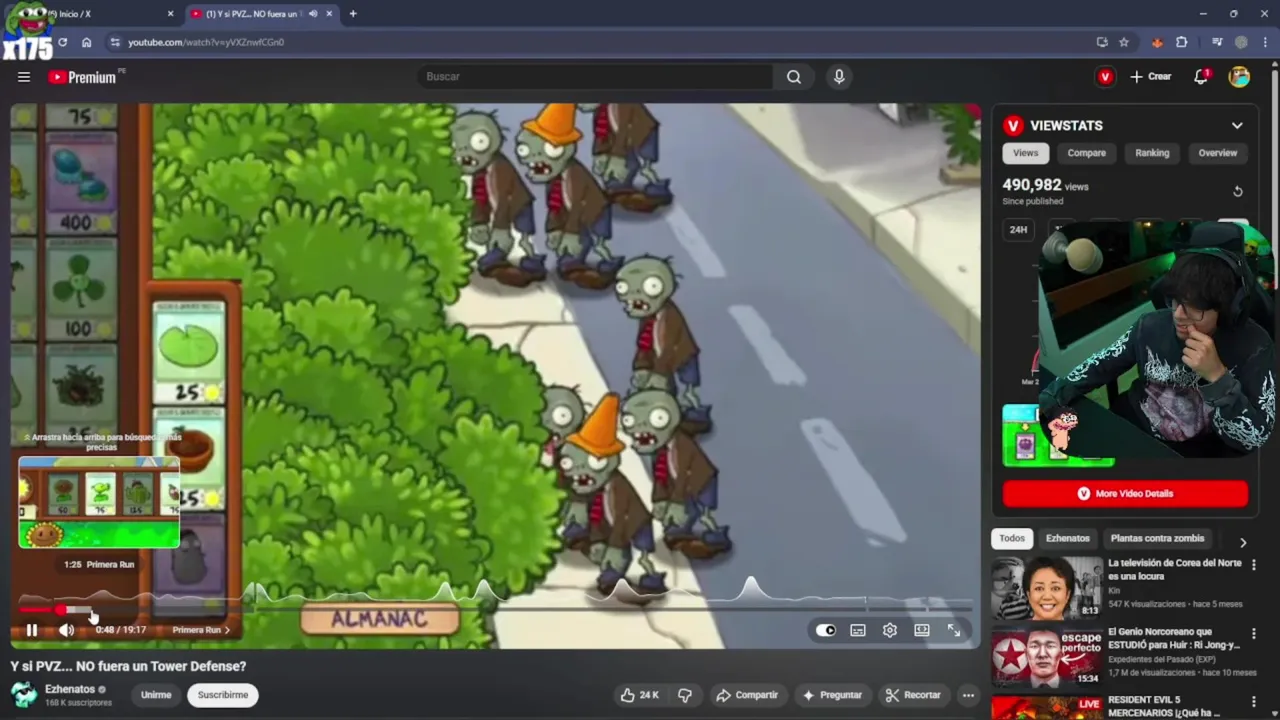Click the Suscribirme button
Viewport: 1280px width, 720px height.
pos(223,695)
